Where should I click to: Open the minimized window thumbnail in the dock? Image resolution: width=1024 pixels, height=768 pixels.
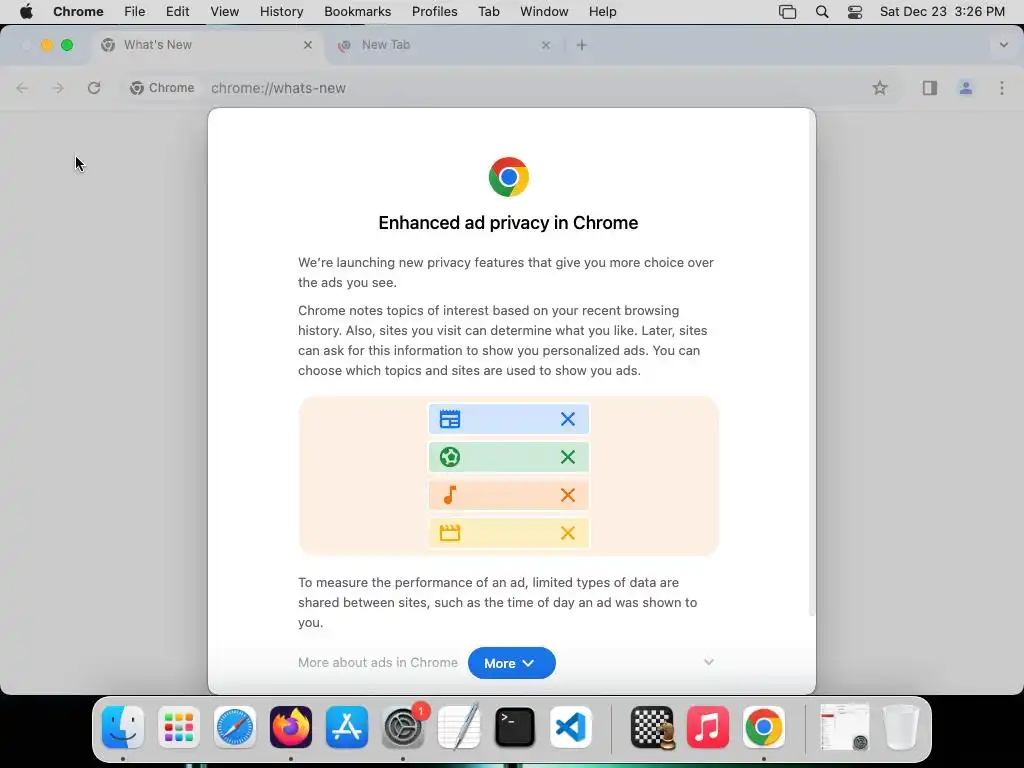(845, 727)
